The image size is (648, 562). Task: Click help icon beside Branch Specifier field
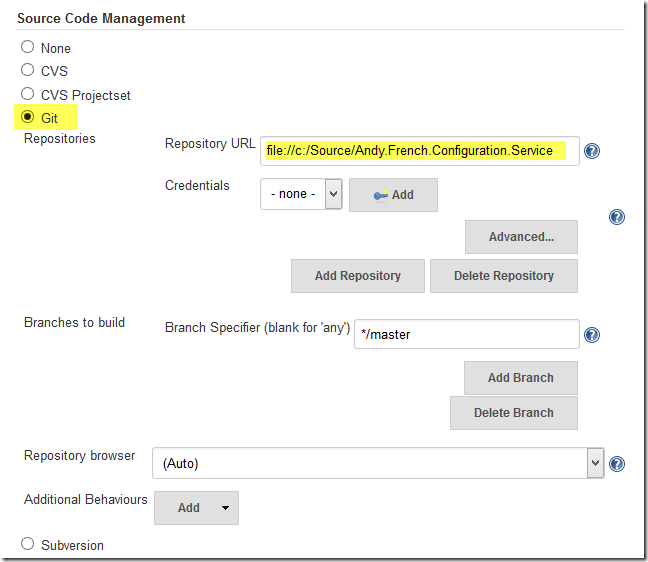coord(592,335)
